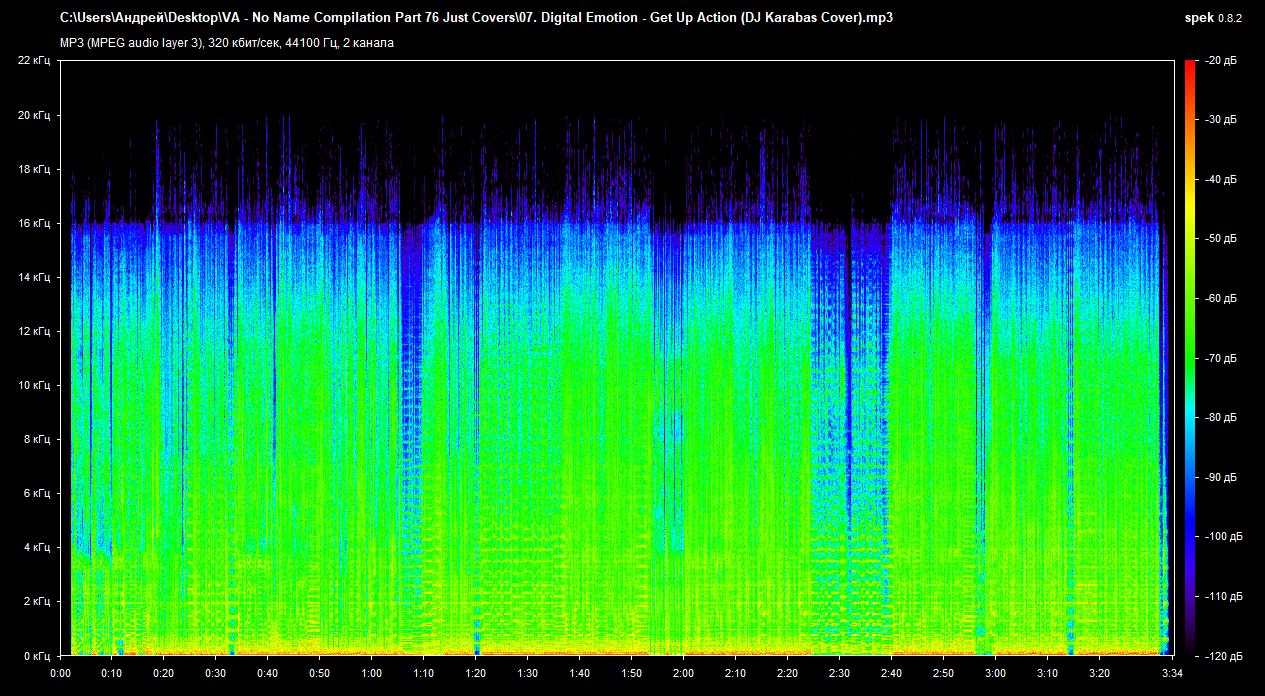
Task: Click the 14 кГц frequency label
Action: click(33, 277)
